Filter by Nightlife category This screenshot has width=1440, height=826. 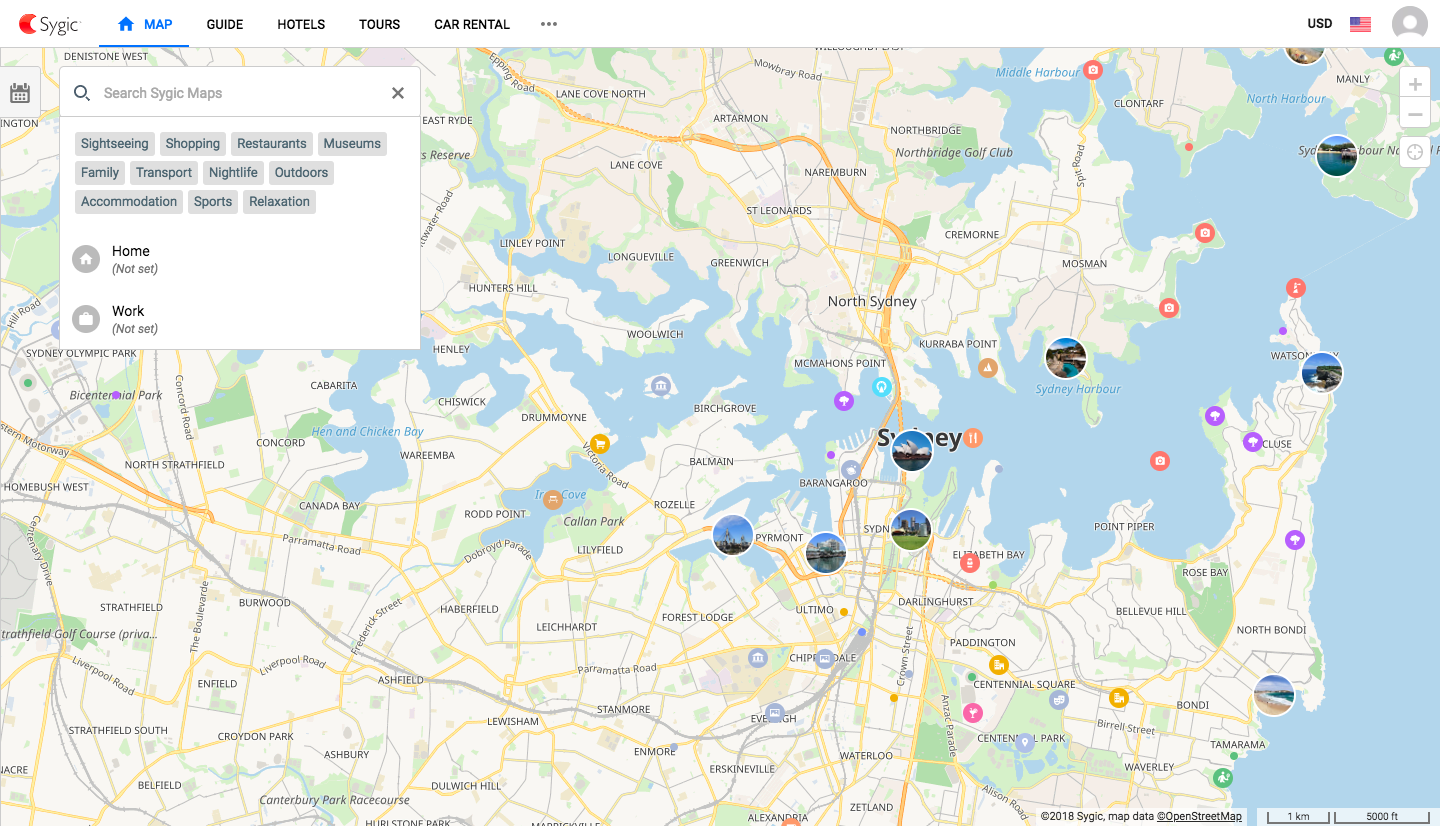(233, 173)
